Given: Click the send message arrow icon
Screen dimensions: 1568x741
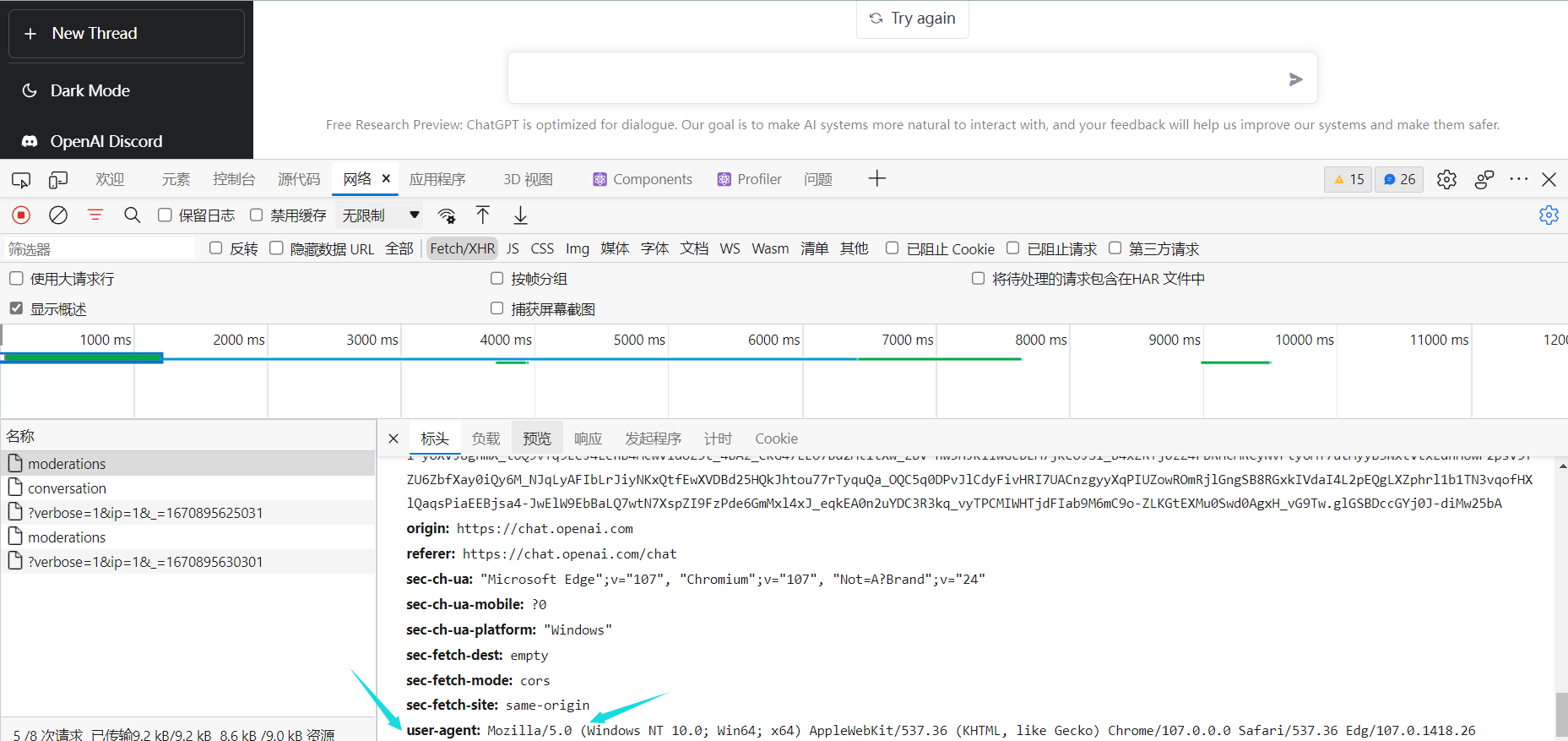Looking at the screenshot, I should [1295, 79].
